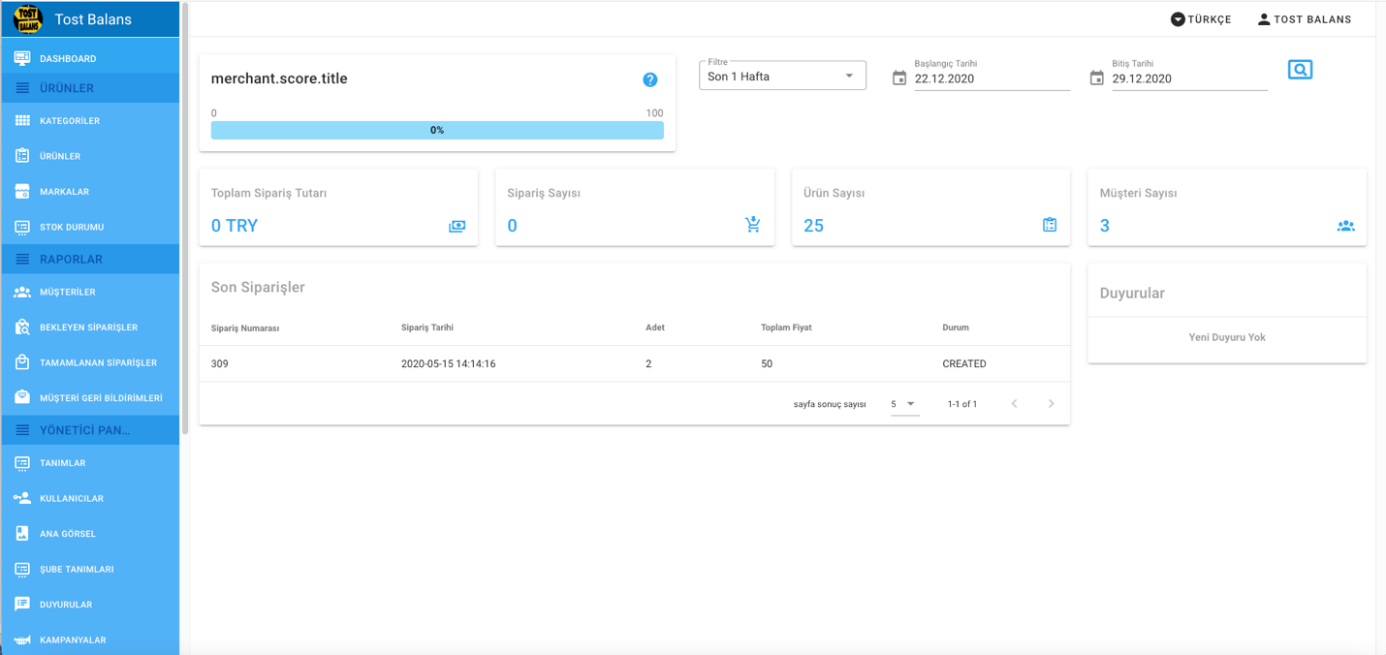Collapse the Ürünler sidebar section

coord(90,88)
